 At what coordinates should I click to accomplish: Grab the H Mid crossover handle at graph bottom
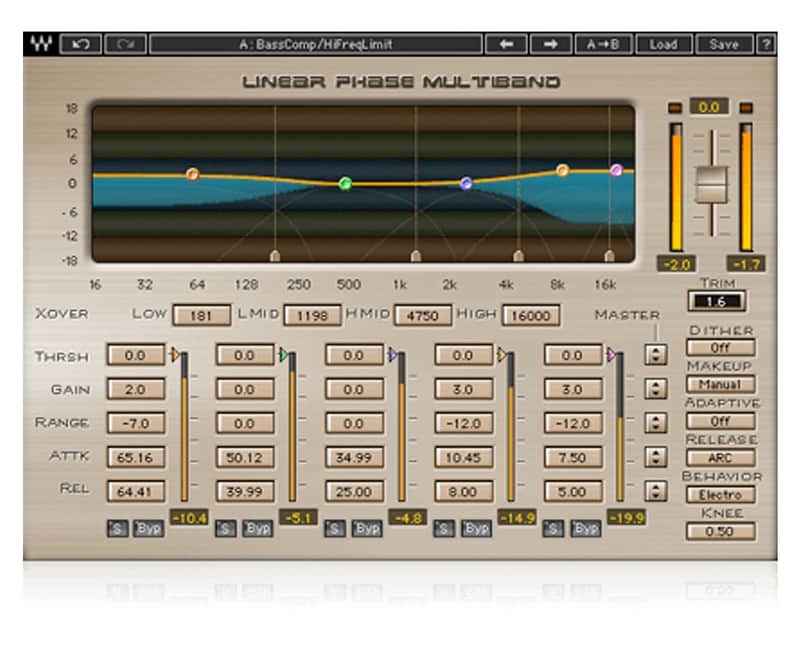(518, 255)
